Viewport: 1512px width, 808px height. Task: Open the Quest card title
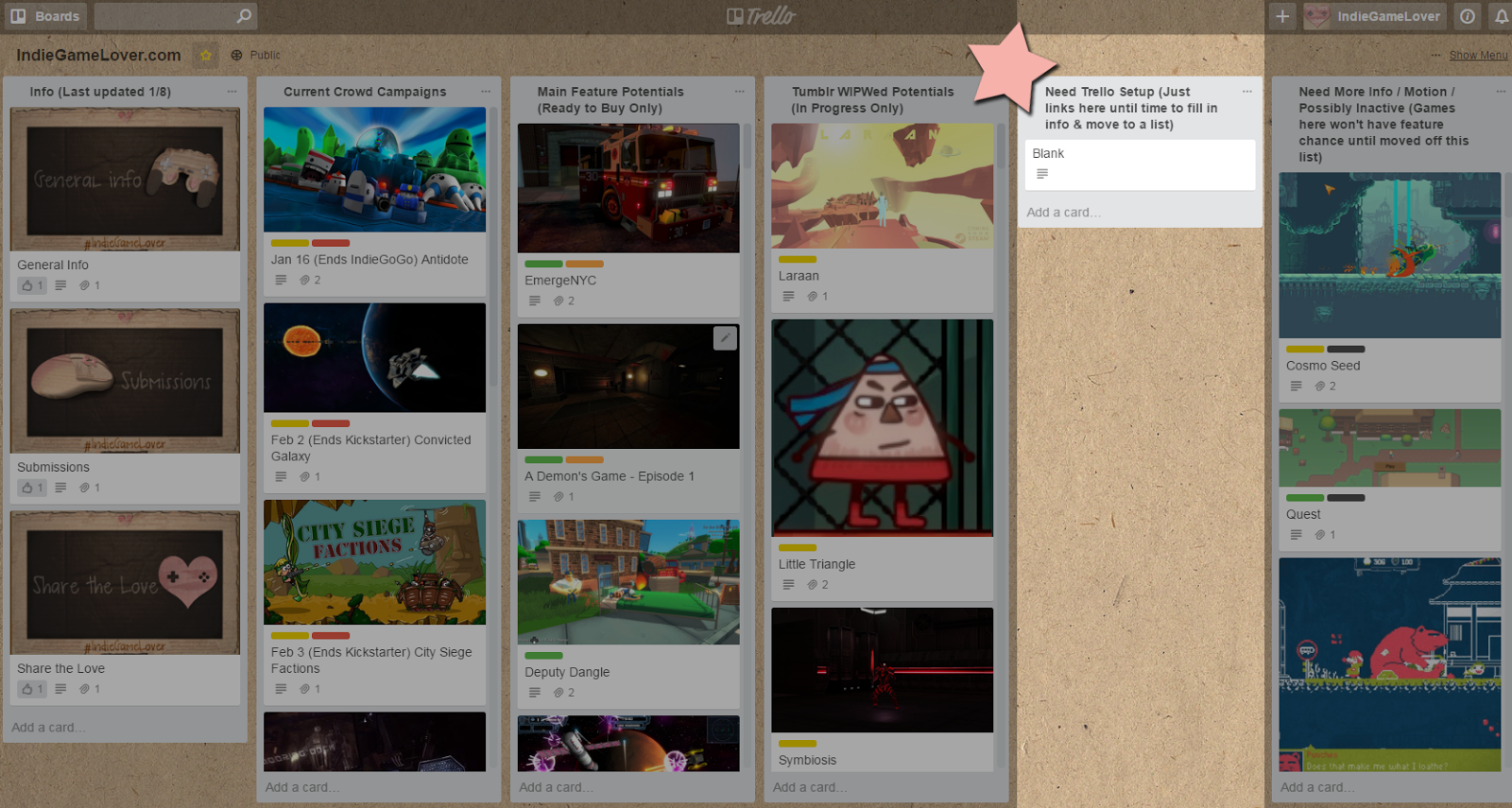1303,514
